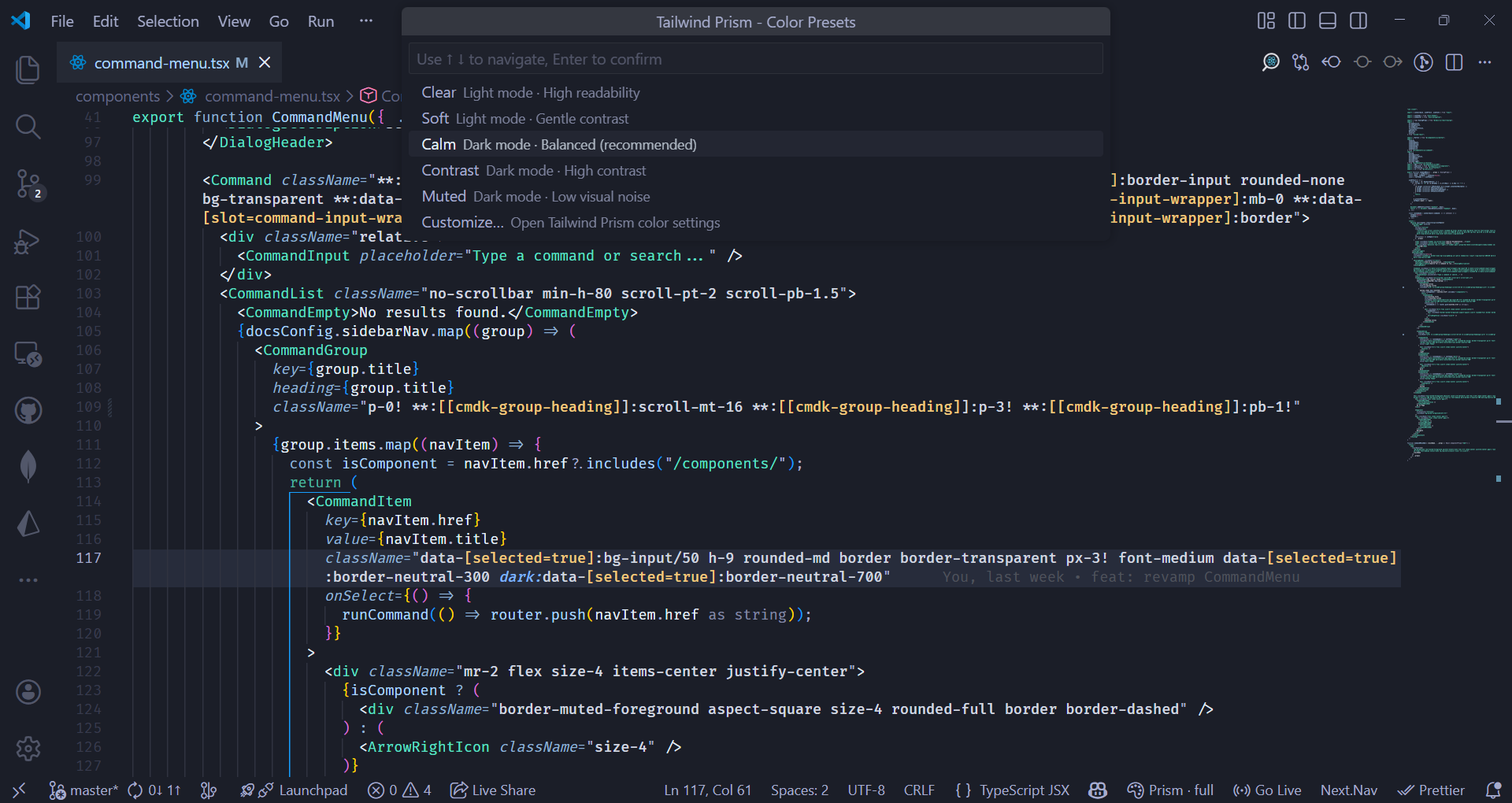Split the editor right
Screen dimensions: 1512x803
click(x=1455, y=62)
